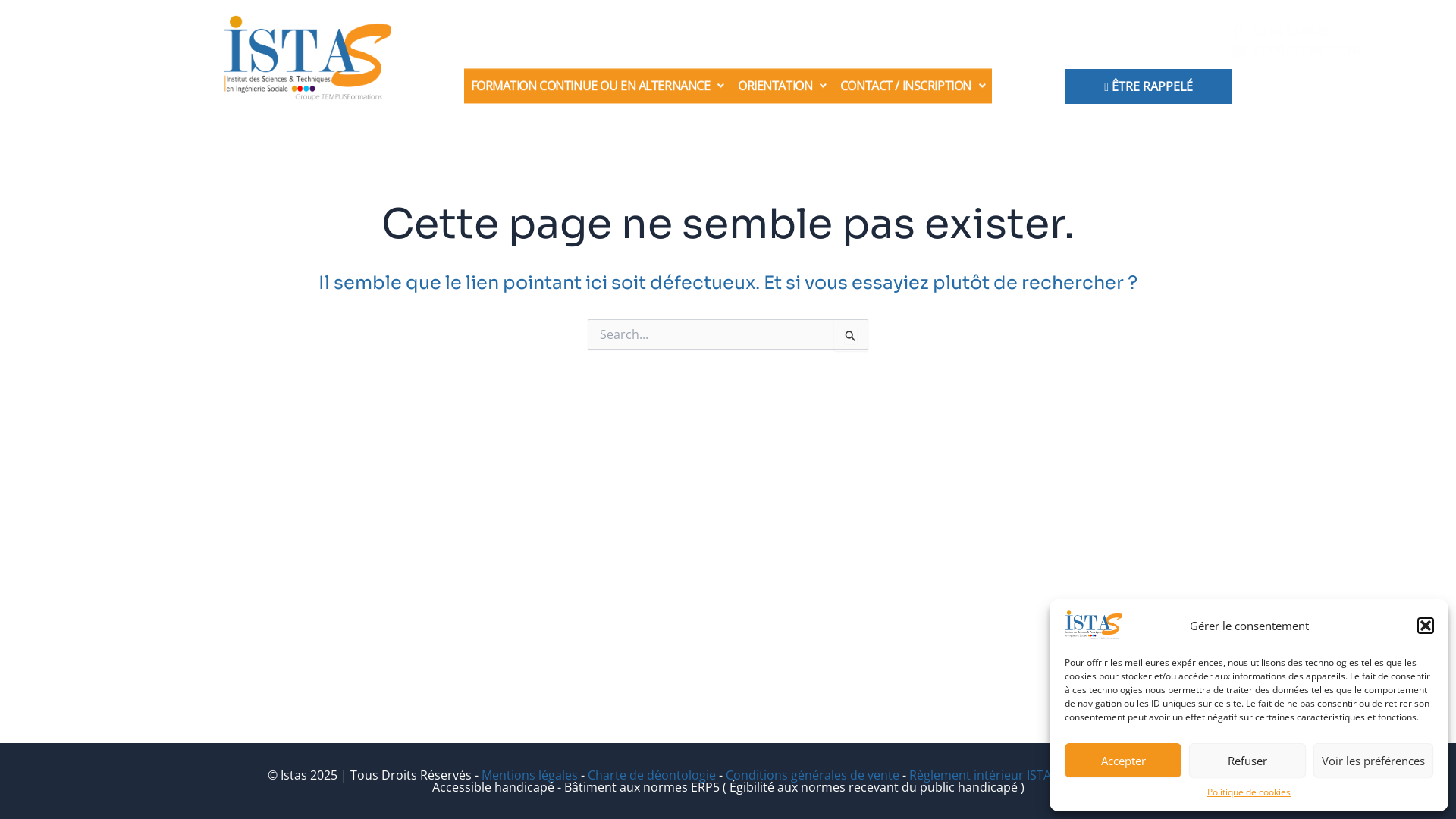Click the search magnifier icon

pos(851,335)
